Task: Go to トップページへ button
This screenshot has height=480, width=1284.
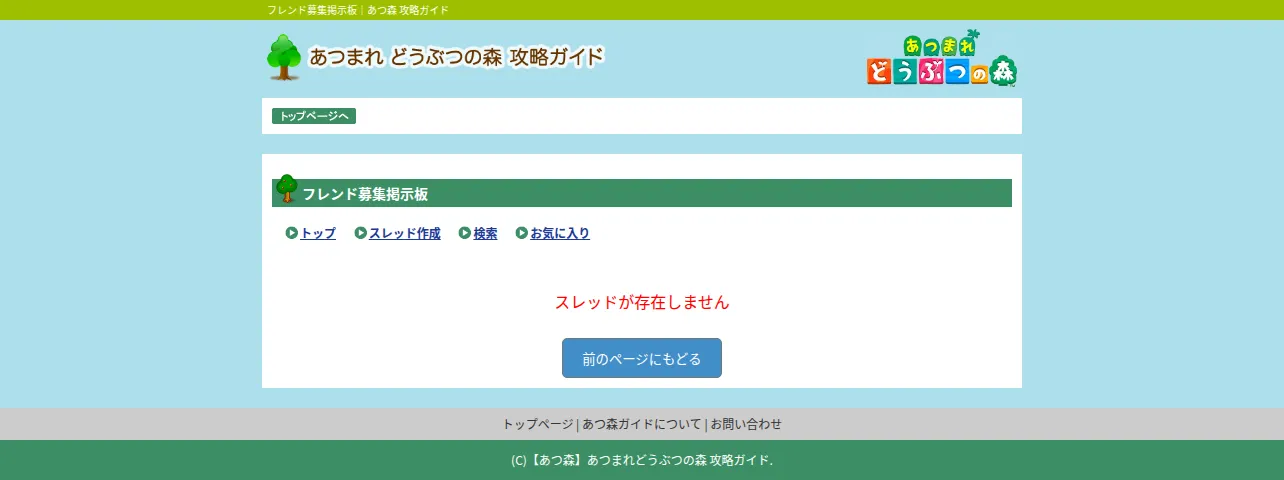Action: click(x=314, y=116)
